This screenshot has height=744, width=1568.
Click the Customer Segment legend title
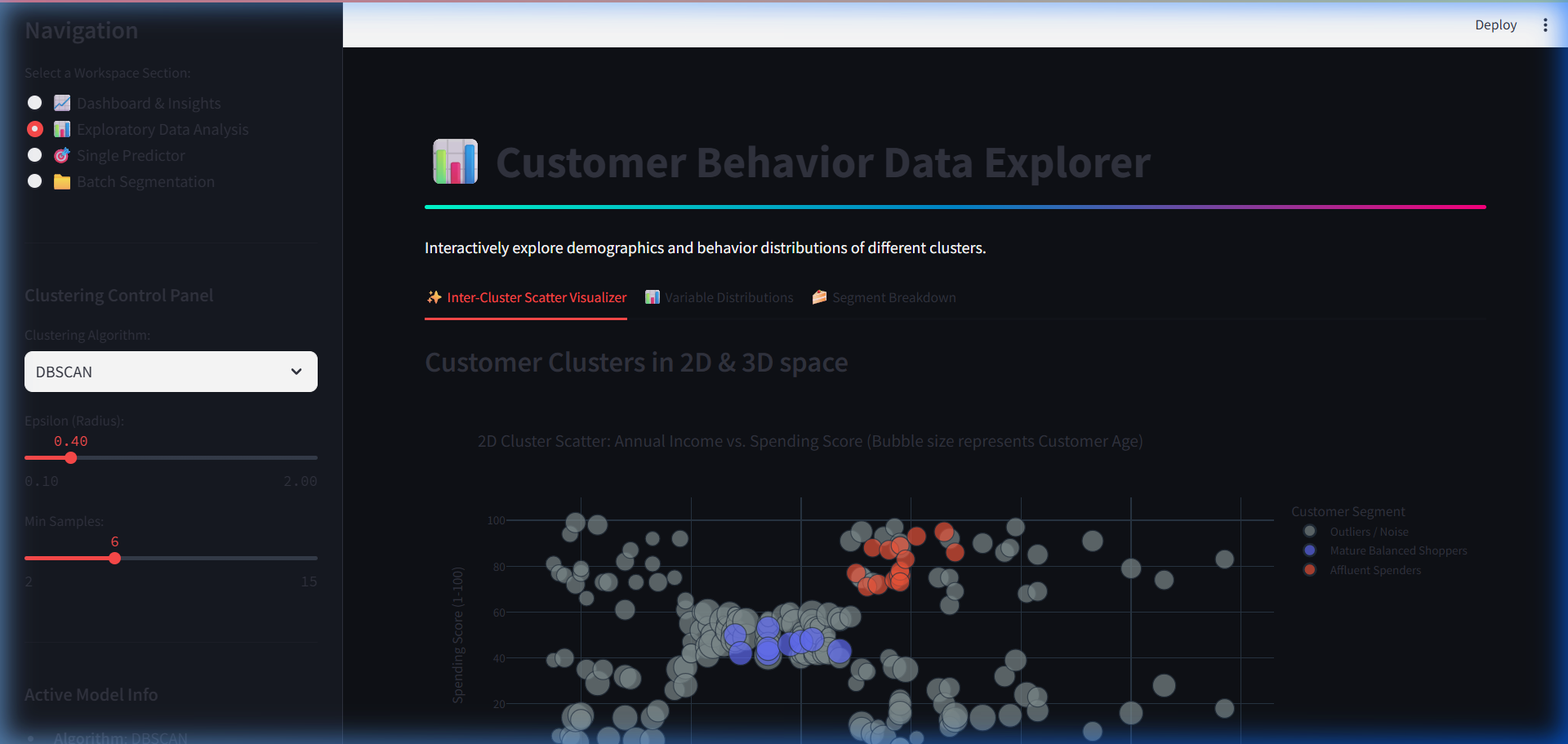pyautogui.click(x=1348, y=511)
